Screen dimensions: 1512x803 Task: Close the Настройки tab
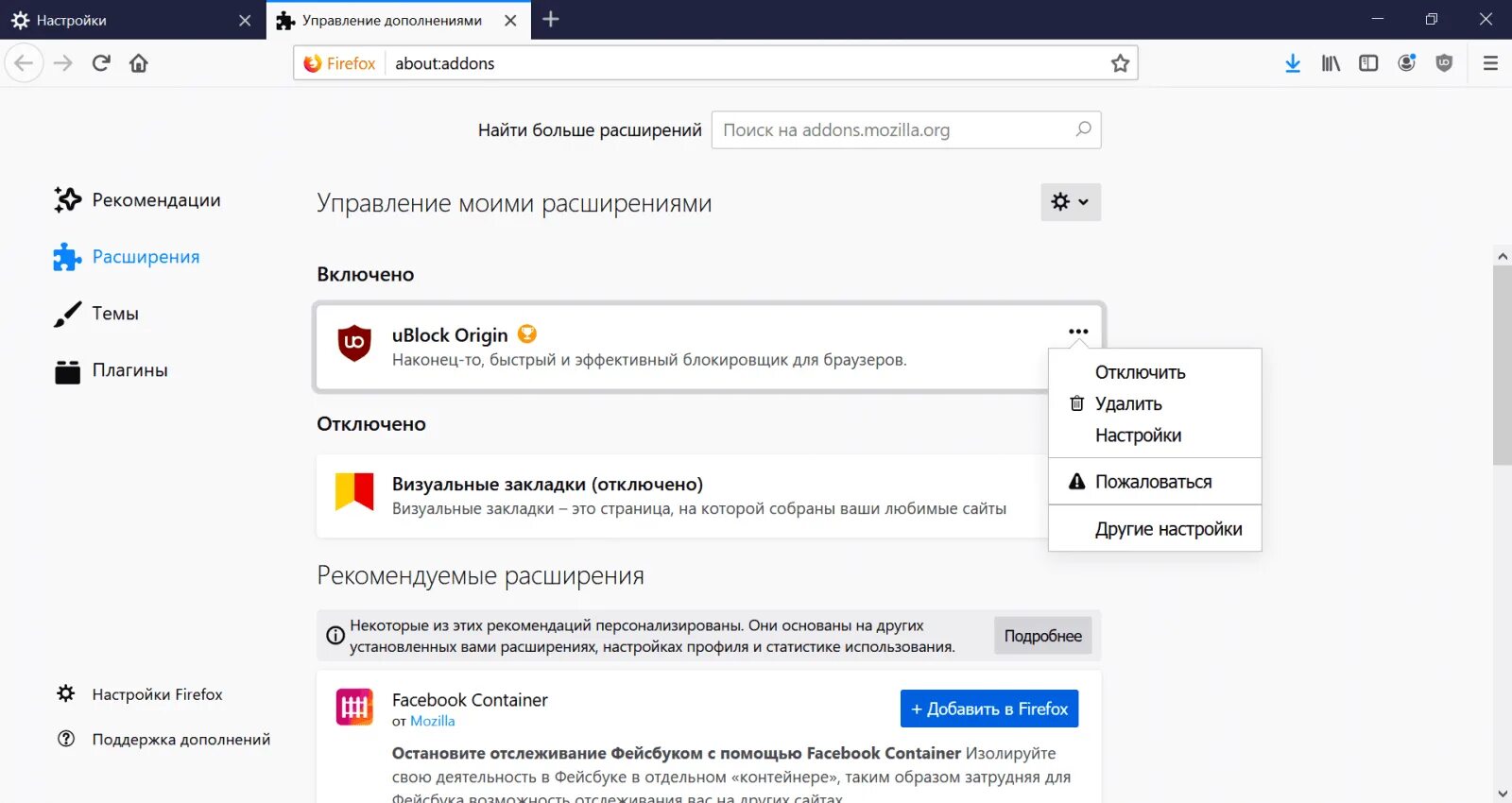[x=245, y=20]
